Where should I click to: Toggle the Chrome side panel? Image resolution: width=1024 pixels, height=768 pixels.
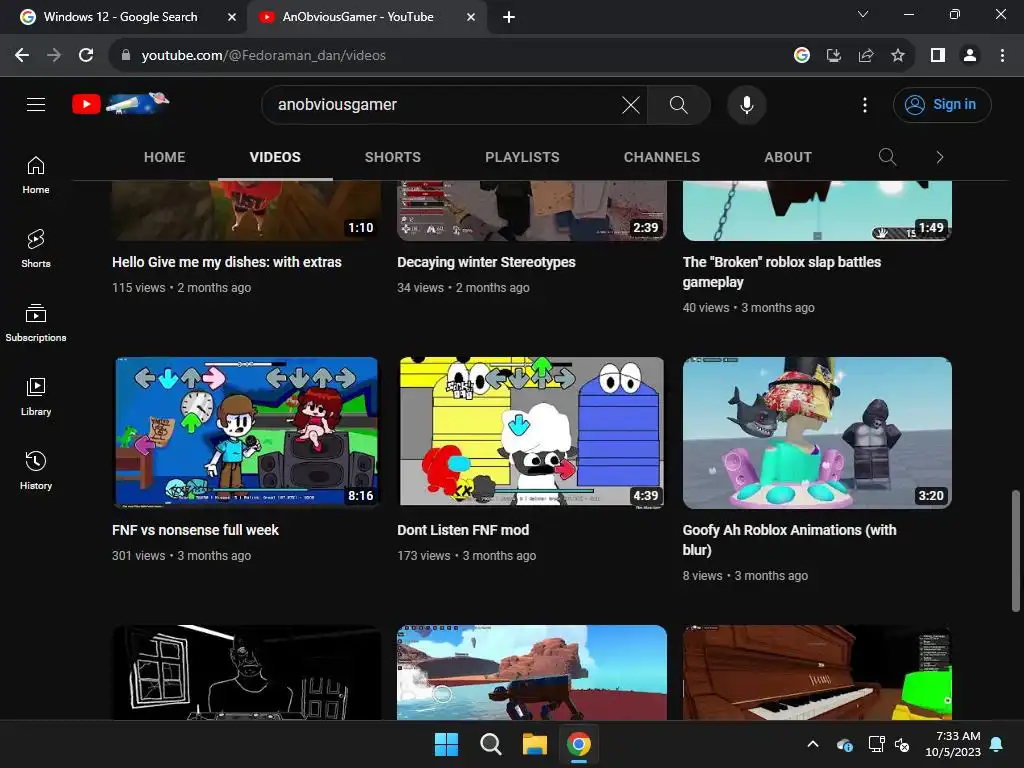click(x=938, y=56)
